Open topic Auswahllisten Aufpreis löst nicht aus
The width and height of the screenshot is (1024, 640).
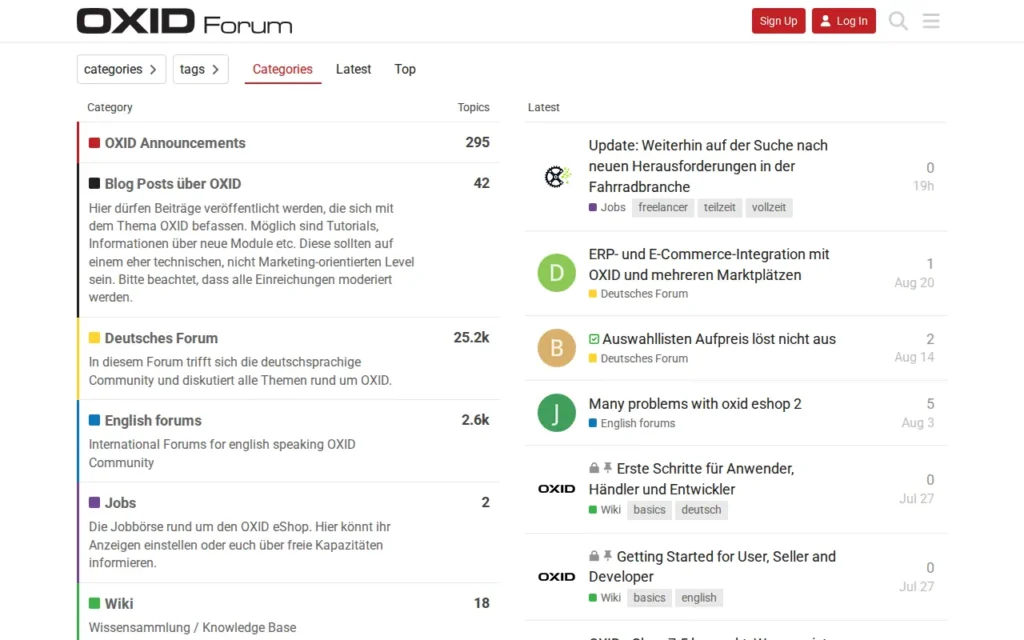[x=719, y=339]
